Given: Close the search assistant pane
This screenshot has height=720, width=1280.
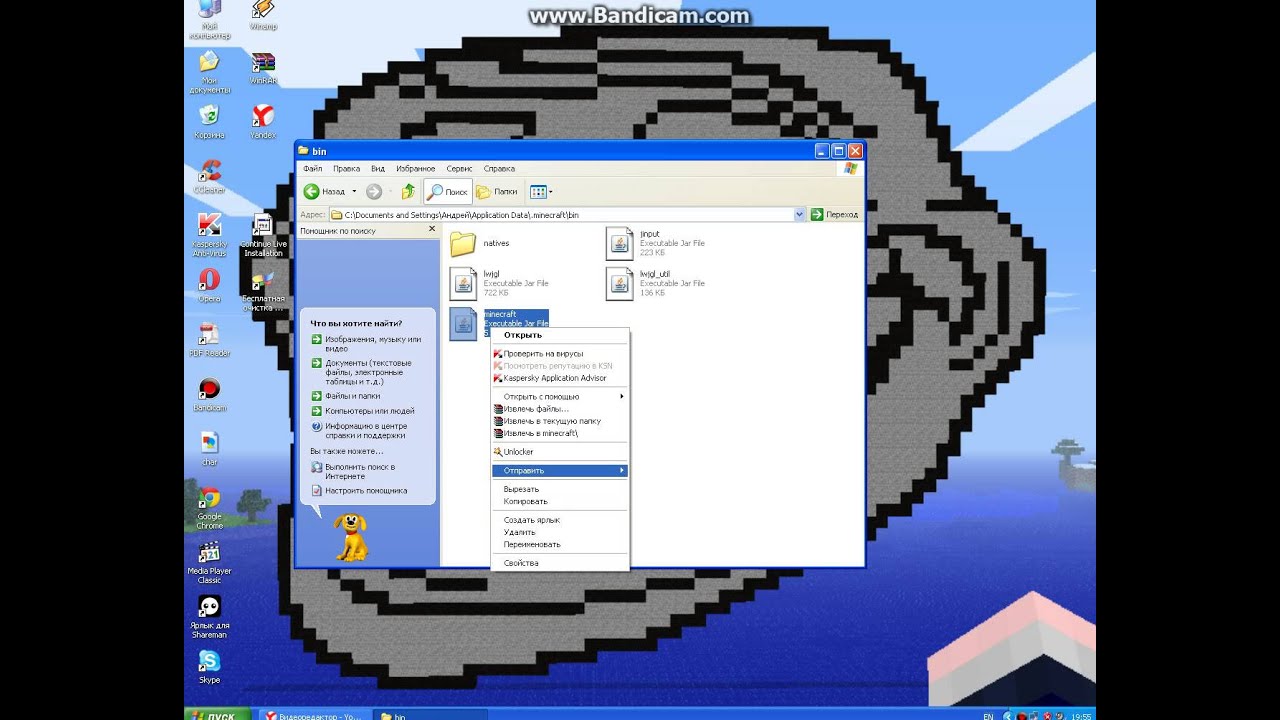Looking at the screenshot, I should 432,229.
